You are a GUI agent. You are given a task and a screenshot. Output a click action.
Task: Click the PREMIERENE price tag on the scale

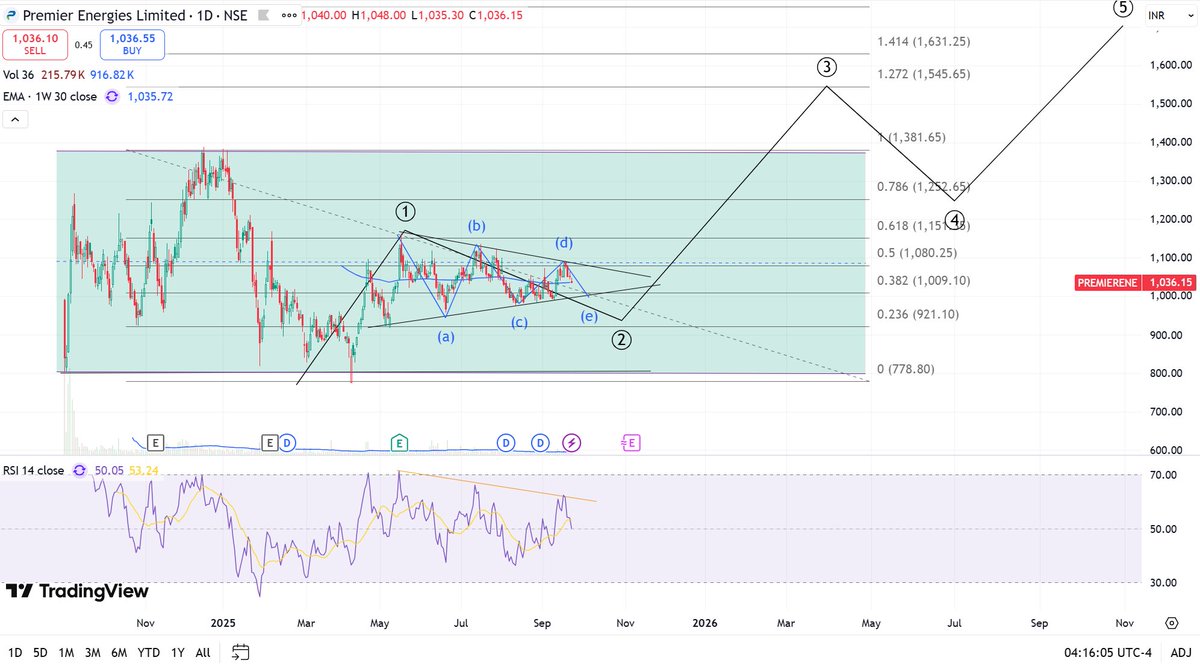click(1135, 283)
